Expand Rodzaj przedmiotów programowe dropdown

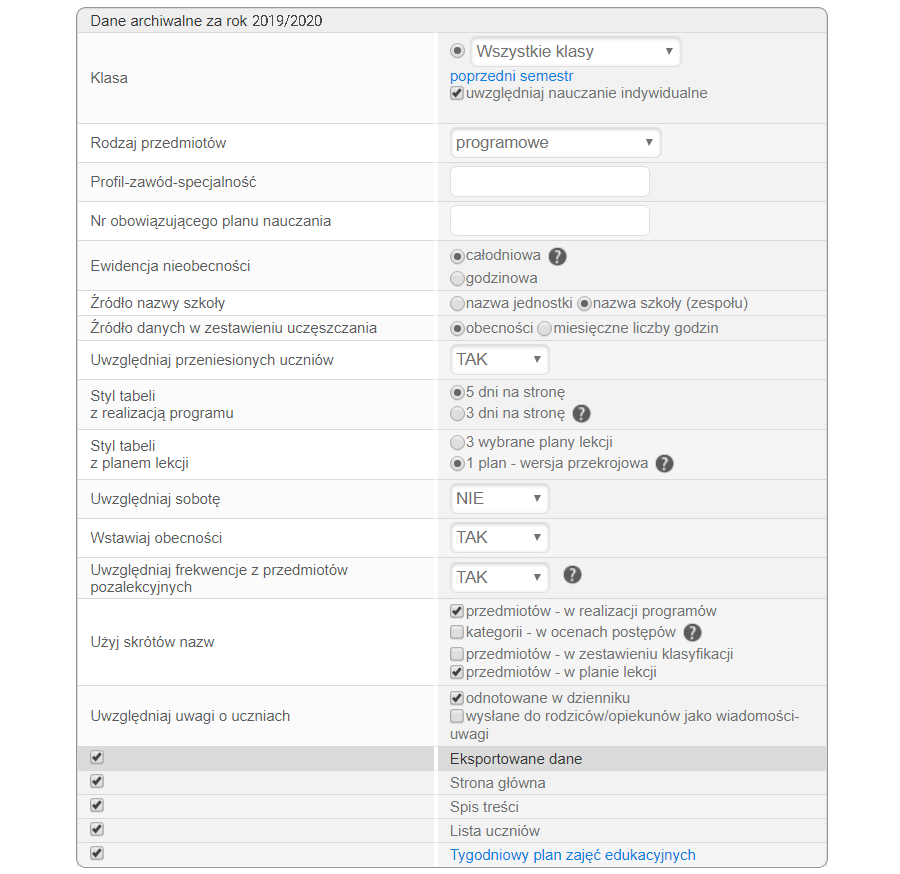click(555, 143)
